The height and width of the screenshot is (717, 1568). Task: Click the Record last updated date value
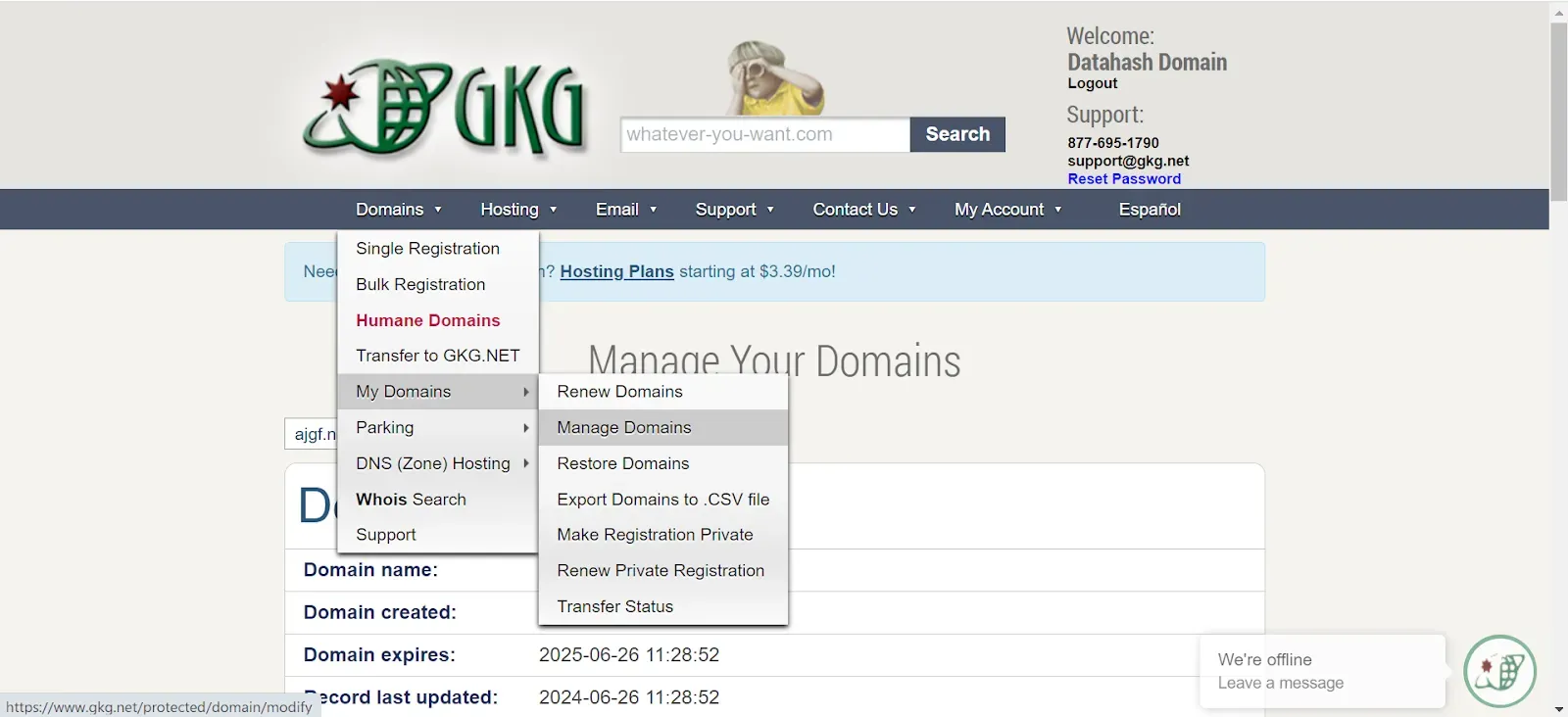[629, 697]
